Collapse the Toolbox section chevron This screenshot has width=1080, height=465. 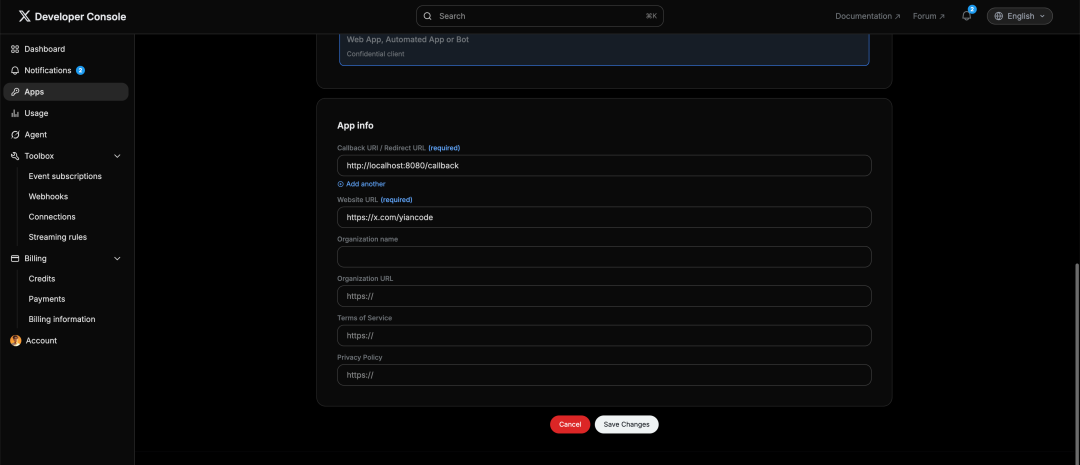(x=117, y=156)
